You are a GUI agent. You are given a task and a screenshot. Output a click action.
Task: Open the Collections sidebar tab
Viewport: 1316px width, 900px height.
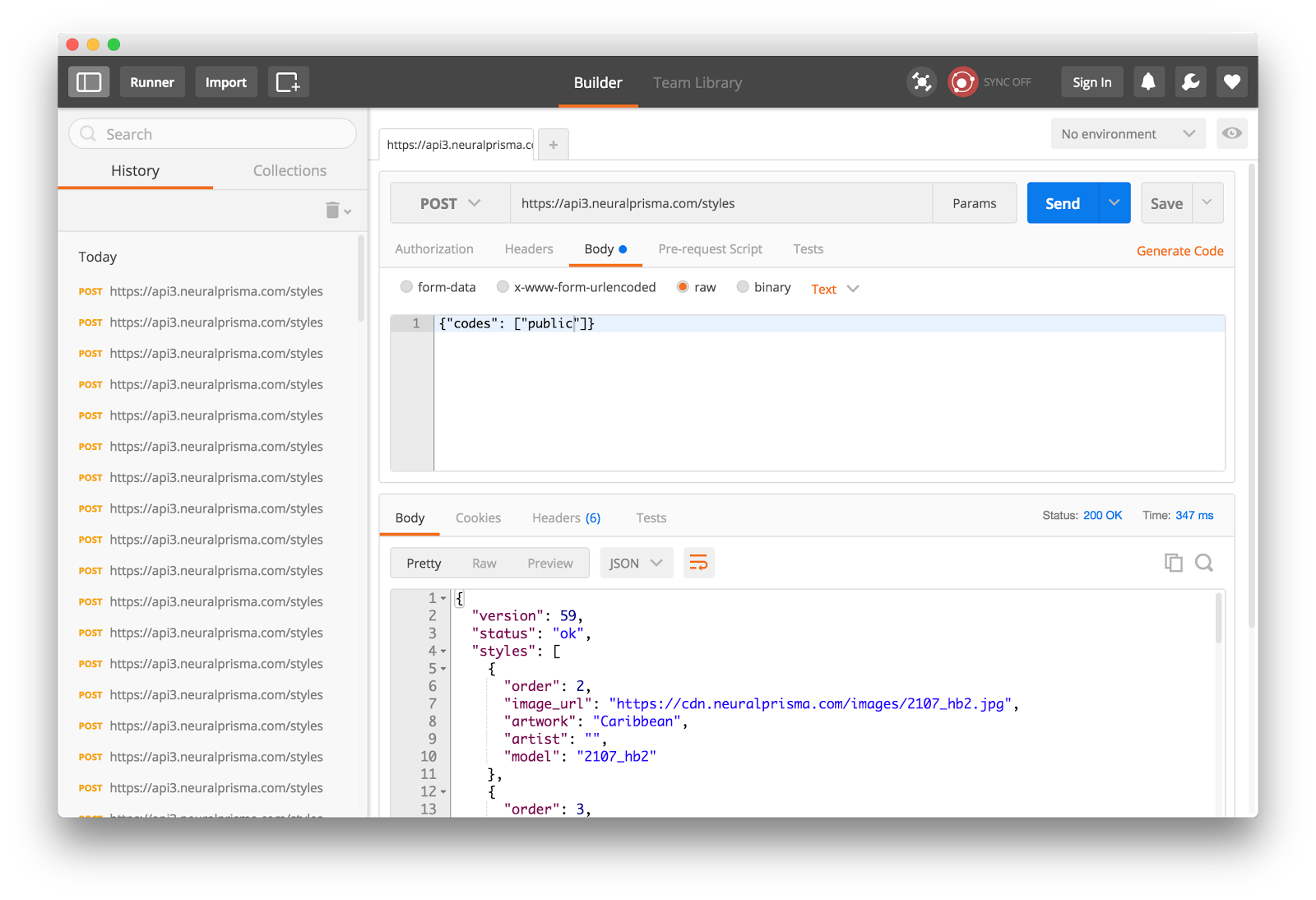pos(290,170)
